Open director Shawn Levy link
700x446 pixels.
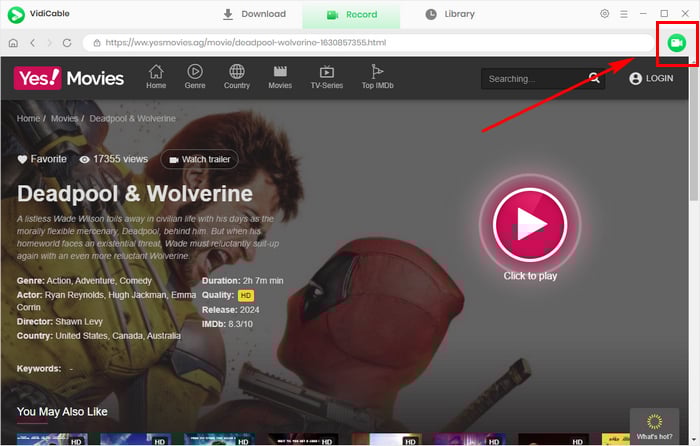(x=79, y=321)
